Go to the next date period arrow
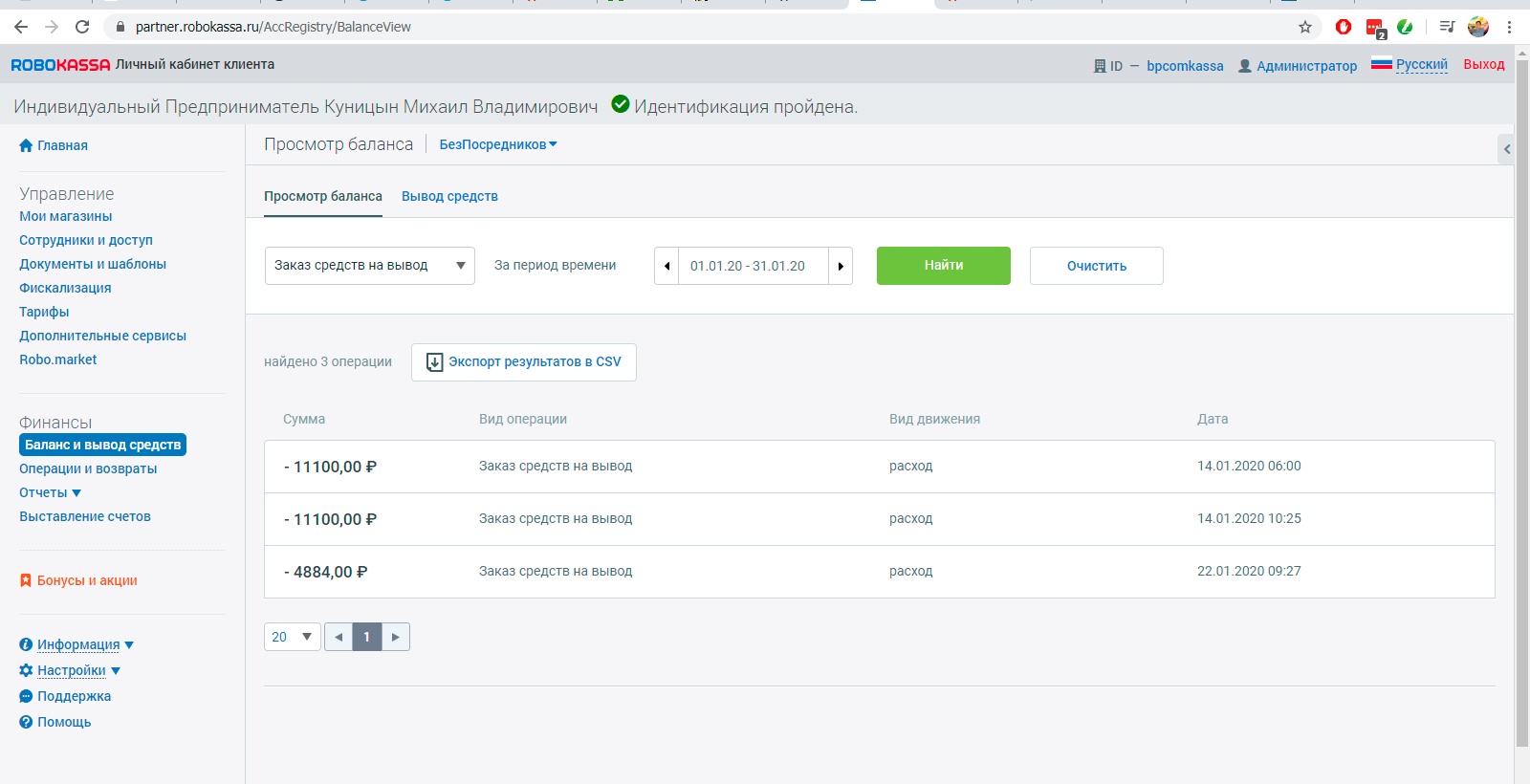The width and height of the screenshot is (1530, 784). coord(841,266)
